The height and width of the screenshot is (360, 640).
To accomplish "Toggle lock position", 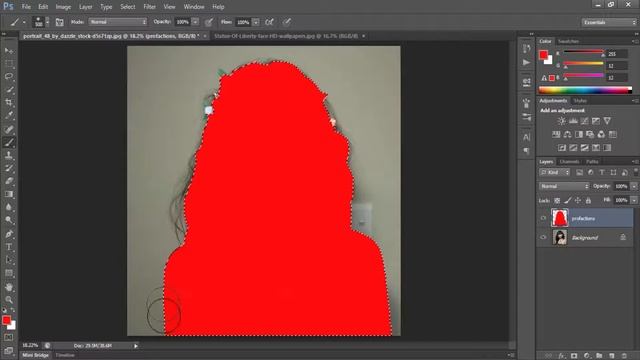I will [578, 200].
